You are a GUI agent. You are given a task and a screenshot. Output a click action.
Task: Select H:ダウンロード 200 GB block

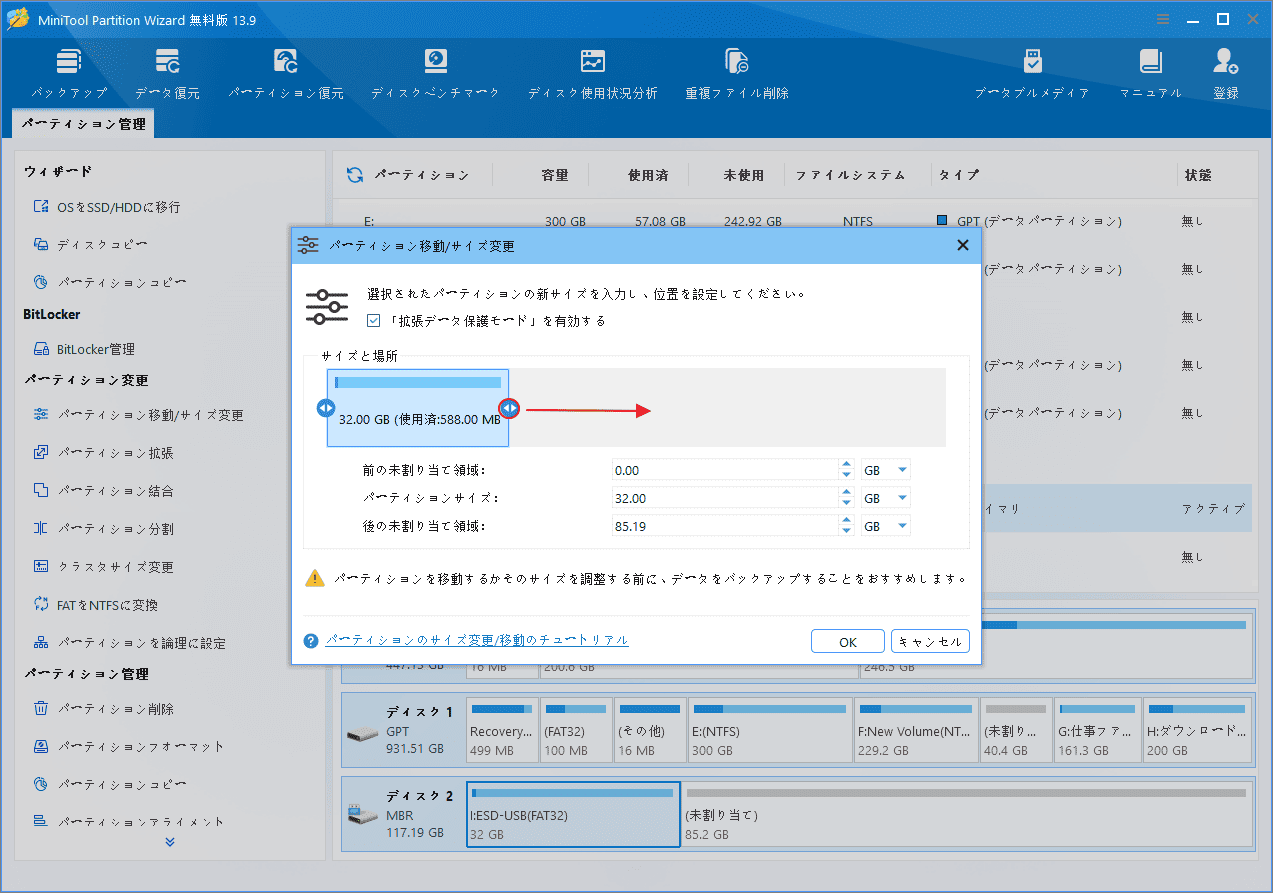[x=1197, y=732]
